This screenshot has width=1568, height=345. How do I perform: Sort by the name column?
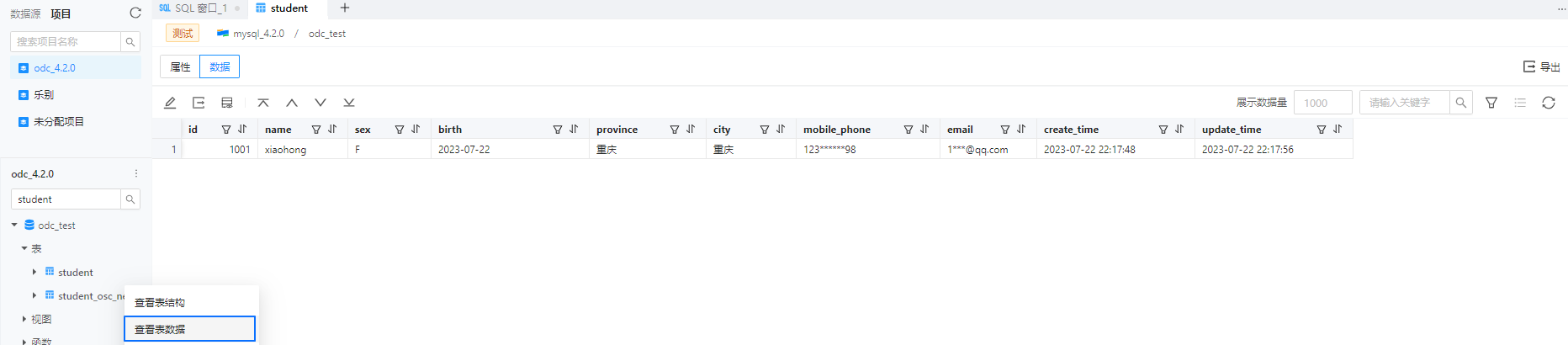(332, 130)
